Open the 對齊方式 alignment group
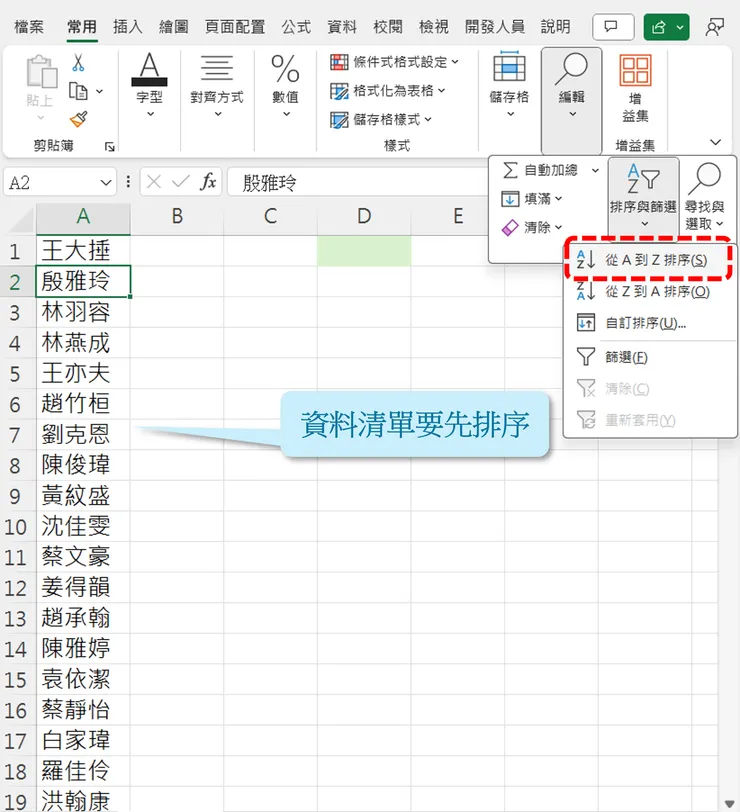Viewport: 740px width, 812px height. pyautogui.click(x=216, y=85)
